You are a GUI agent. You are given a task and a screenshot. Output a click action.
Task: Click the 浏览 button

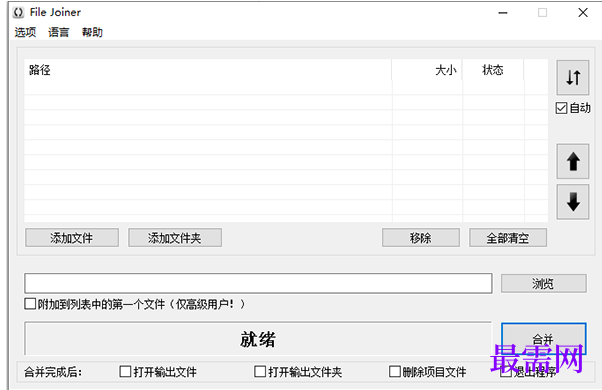[x=544, y=284]
